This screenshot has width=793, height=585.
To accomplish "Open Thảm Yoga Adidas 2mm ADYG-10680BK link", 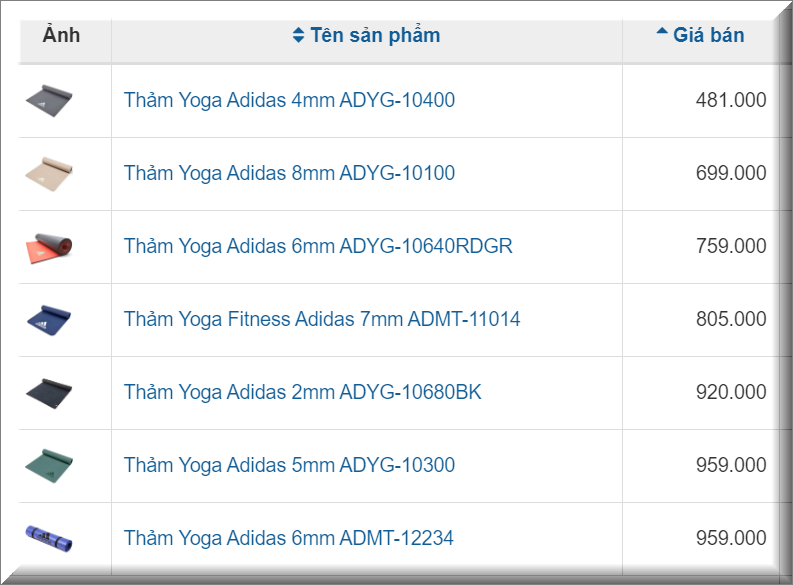I will [302, 392].
